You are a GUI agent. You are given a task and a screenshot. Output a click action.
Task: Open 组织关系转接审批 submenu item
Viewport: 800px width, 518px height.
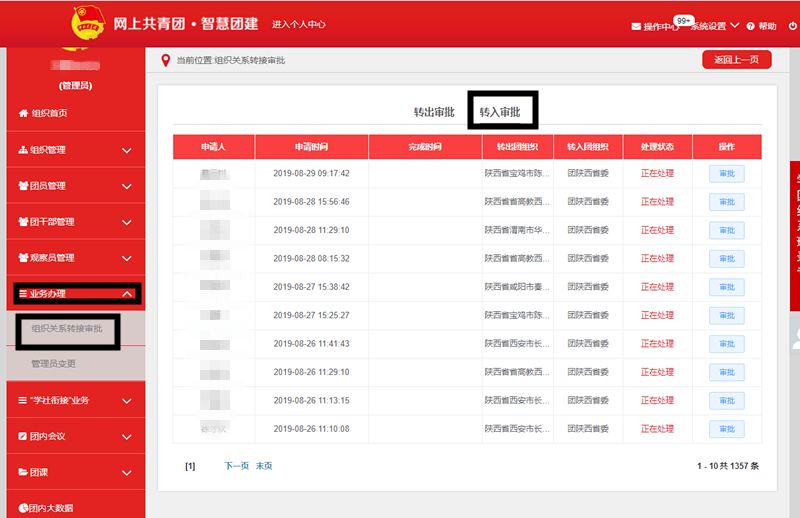pos(67,329)
